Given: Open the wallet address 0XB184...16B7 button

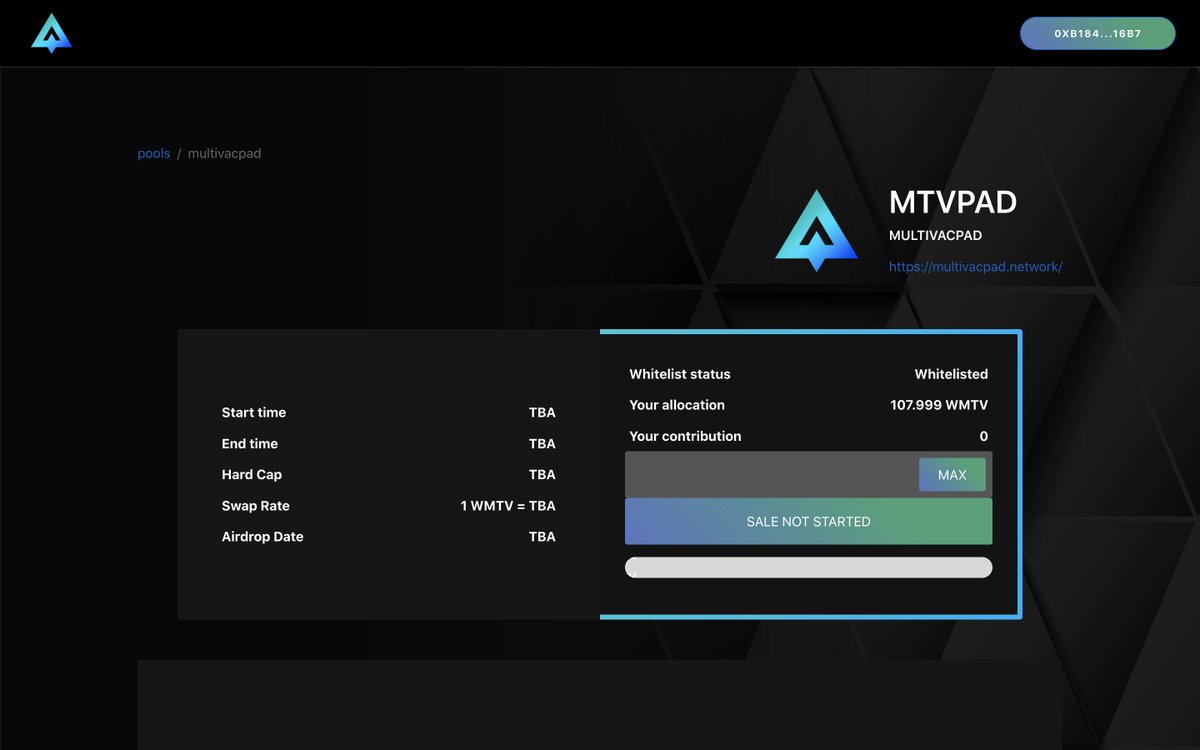Looking at the screenshot, I should click(1097, 33).
